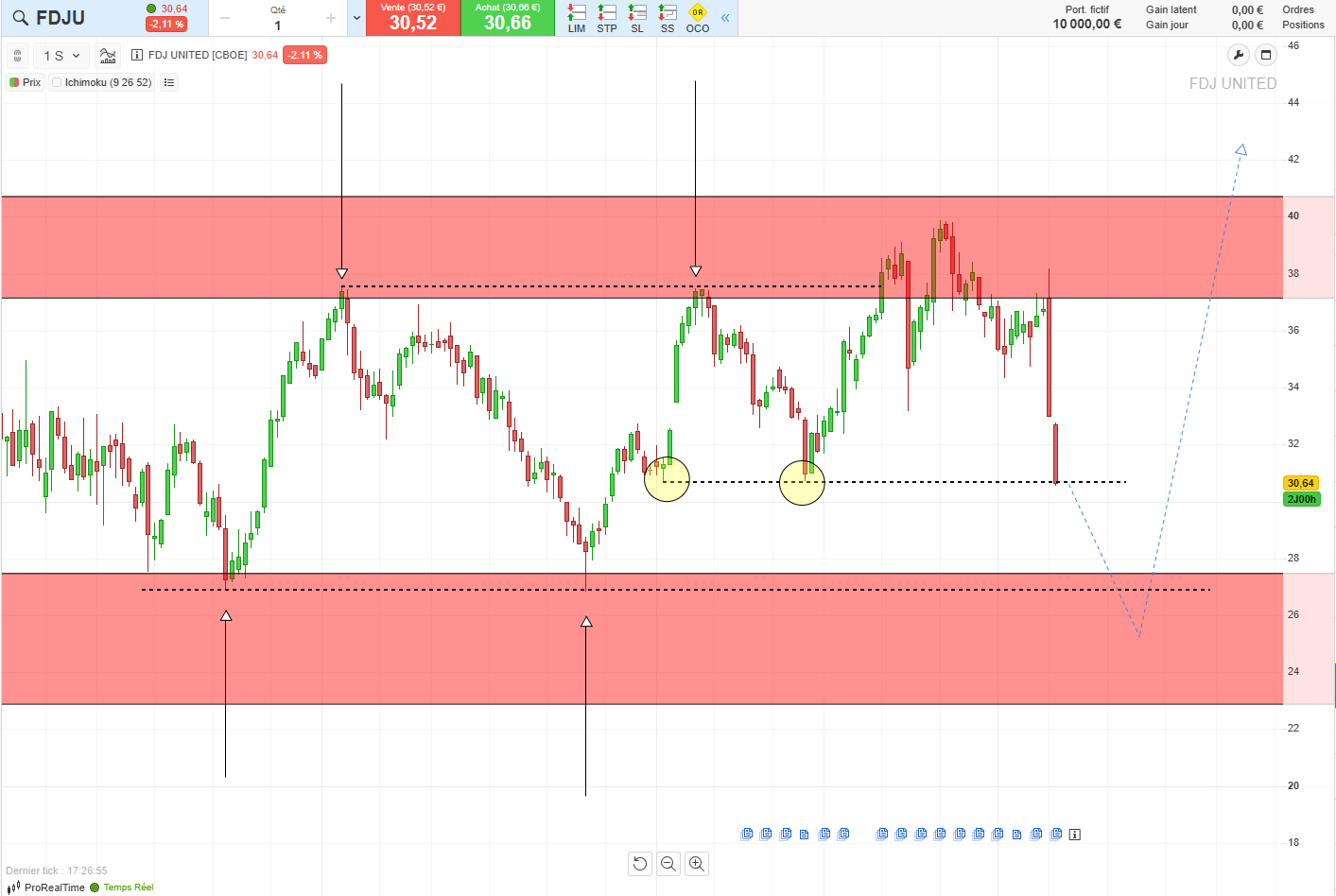The width and height of the screenshot is (1336, 896).
Task: Increase quantity with the plus button
Action: 331,18
